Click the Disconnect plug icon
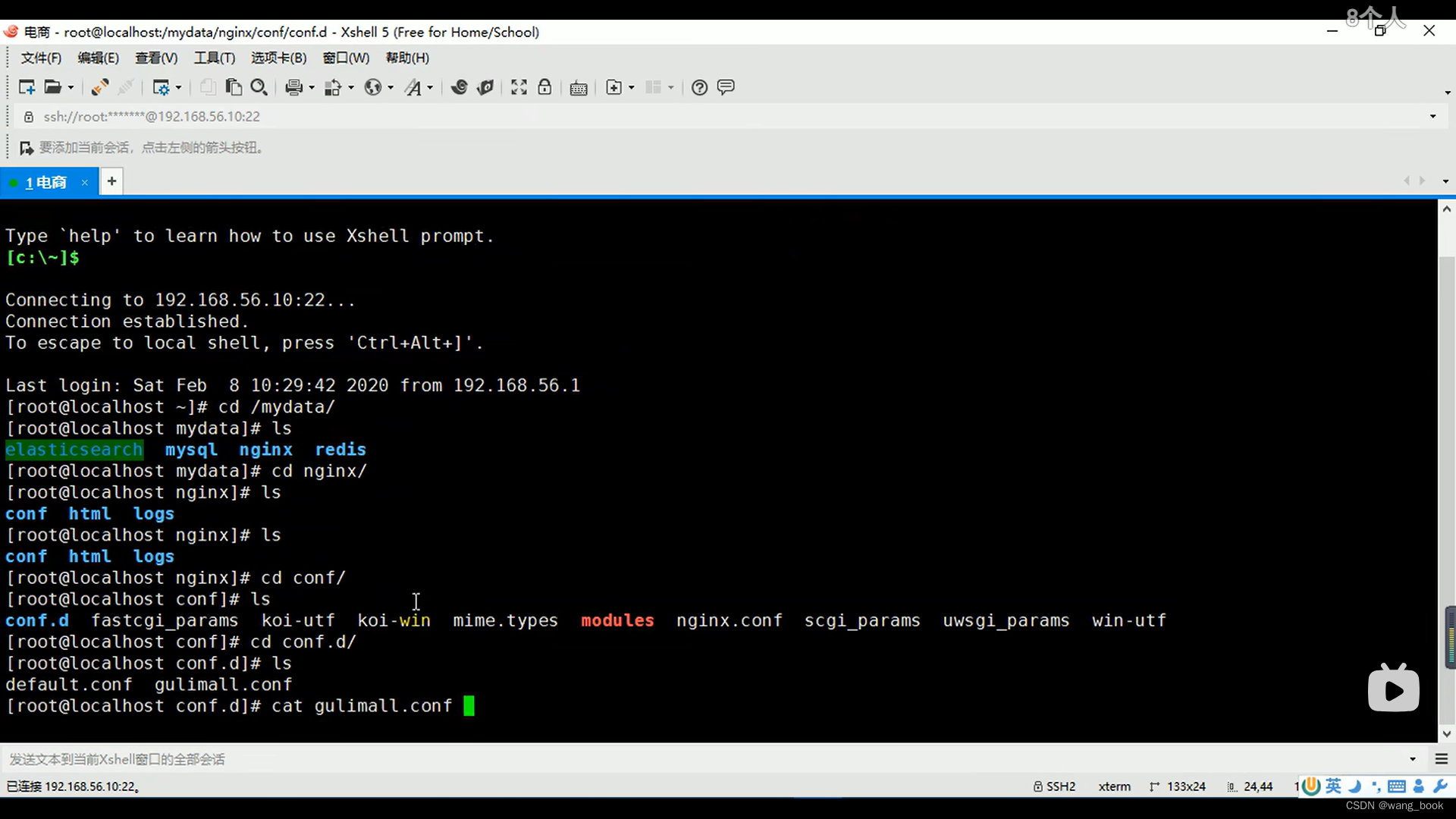 [x=126, y=87]
